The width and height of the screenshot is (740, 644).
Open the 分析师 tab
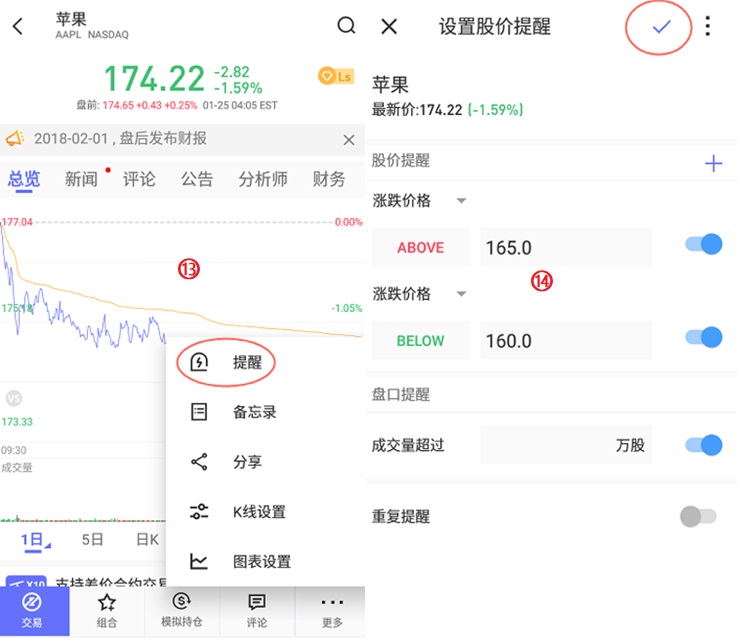tap(263, 179)
